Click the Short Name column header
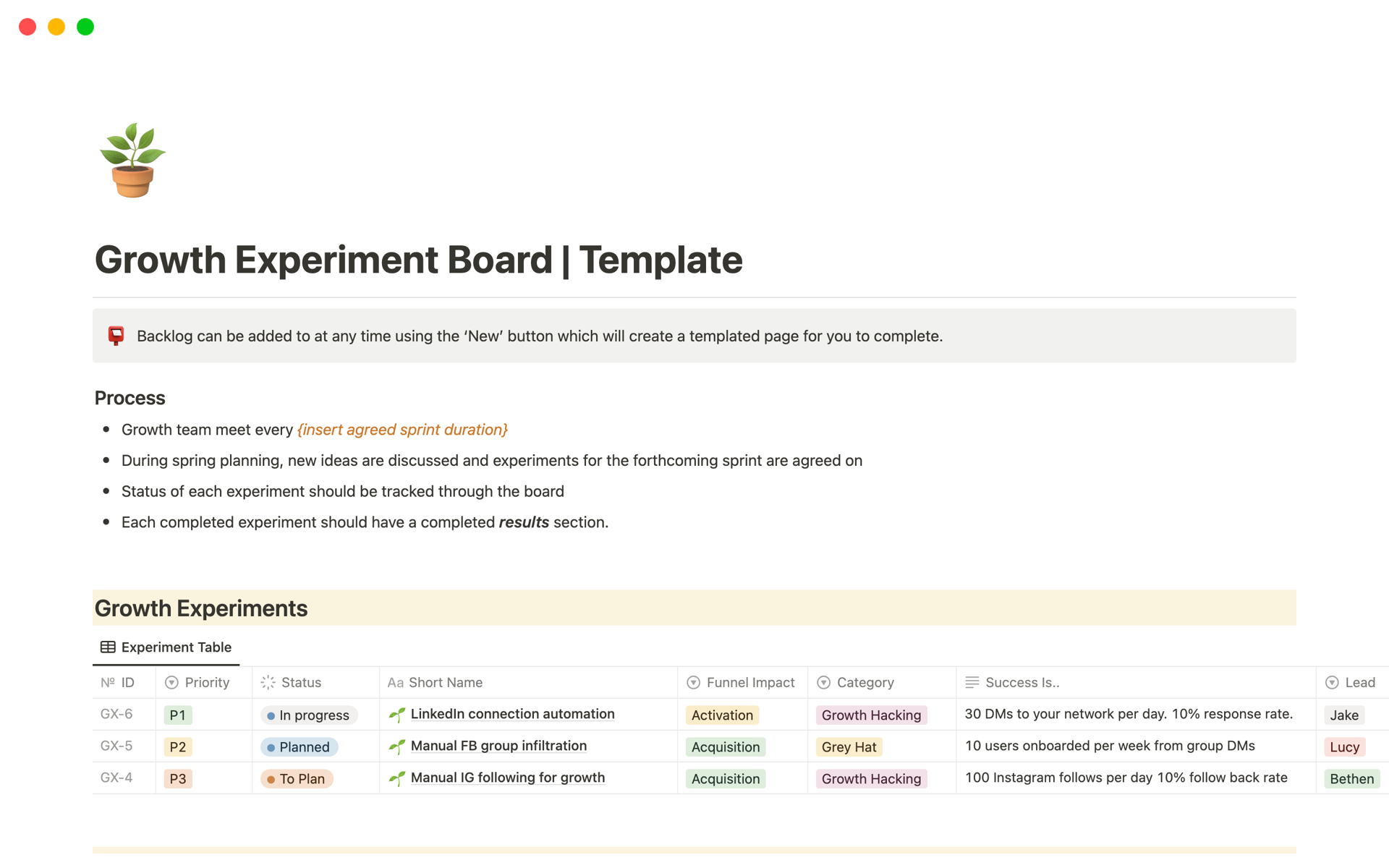This screenshot has height=868, width=1389. (436, 683)
